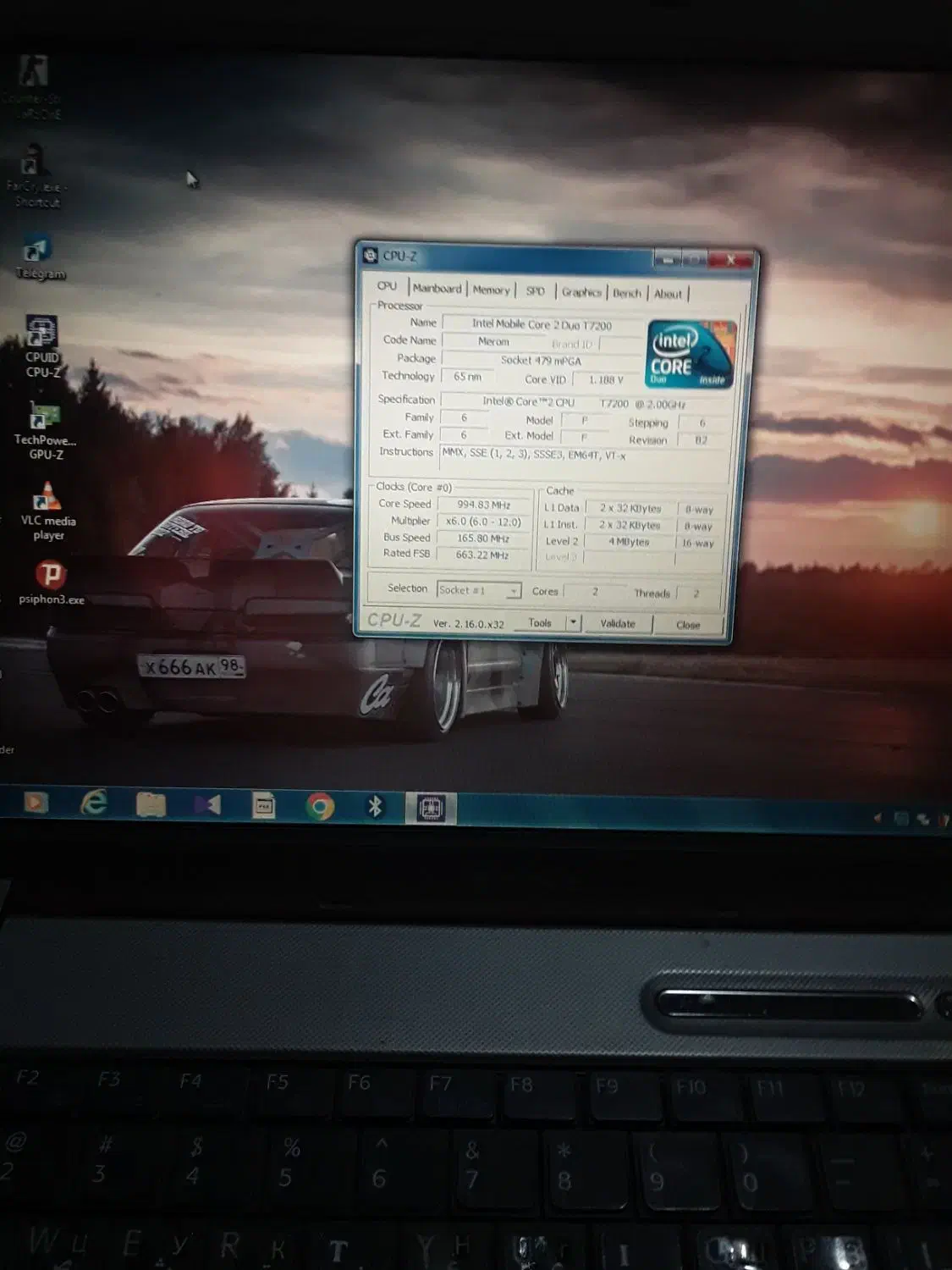The image size is (952, 1270).
Task: Launch the CPUID CPU-Z desktop icon
Action: coord(41,332)
